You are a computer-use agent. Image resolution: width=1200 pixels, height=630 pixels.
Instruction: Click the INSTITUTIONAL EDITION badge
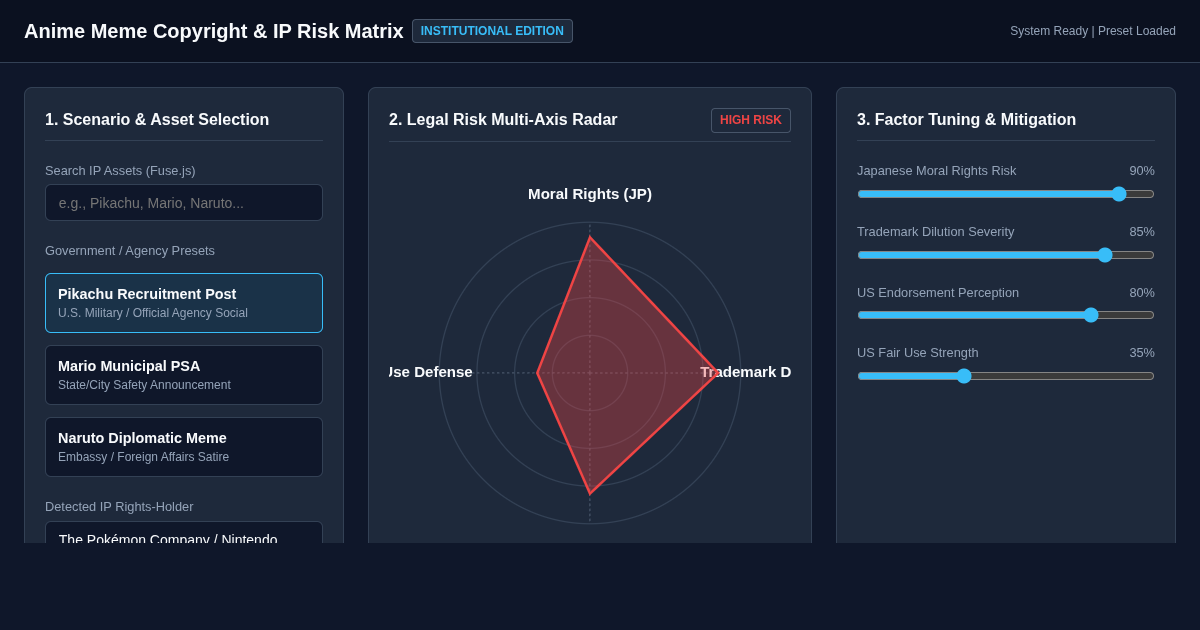click(492, 31)
